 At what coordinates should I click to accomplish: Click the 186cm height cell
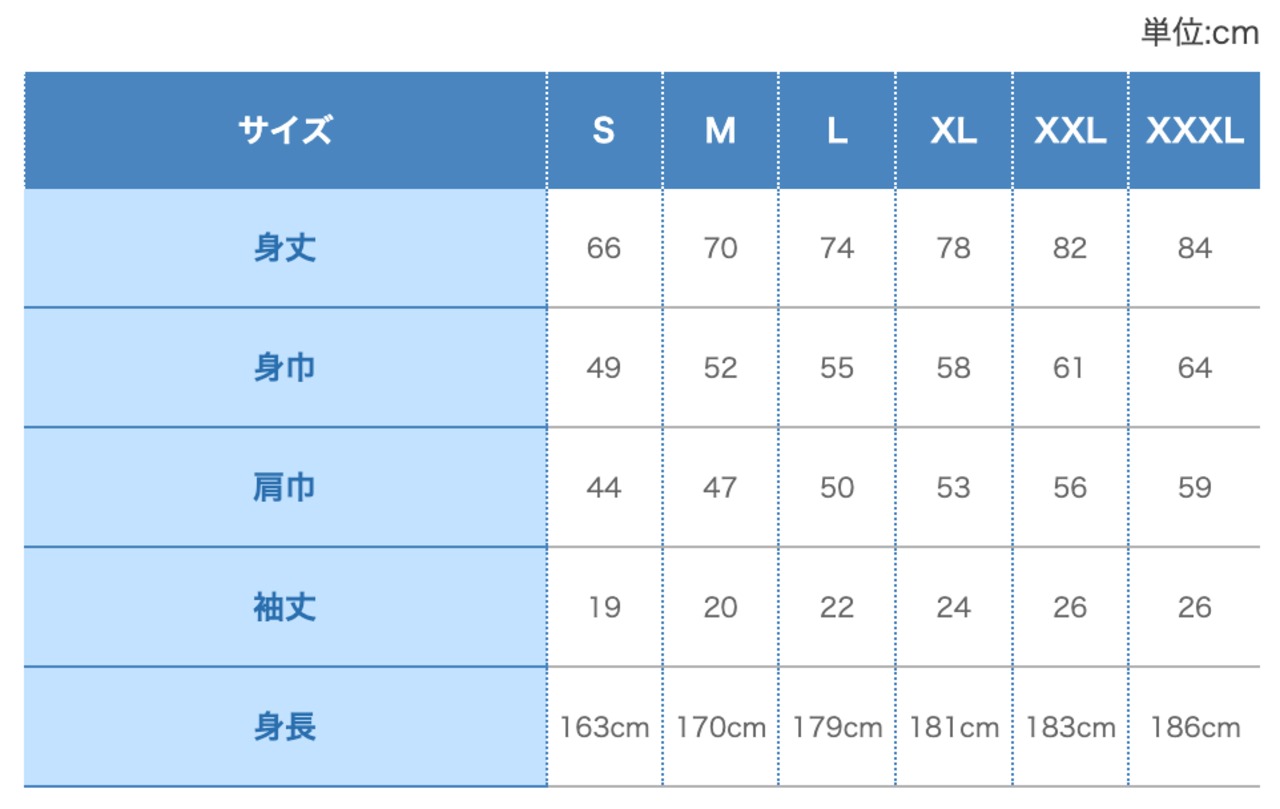pyautogui.click(x=1195, y=727)
